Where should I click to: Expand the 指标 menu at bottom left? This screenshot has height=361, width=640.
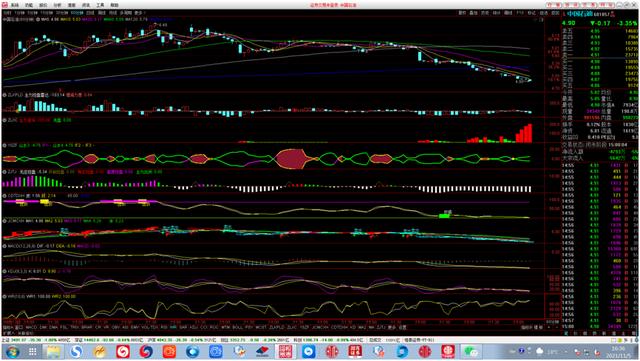(7, 328)
